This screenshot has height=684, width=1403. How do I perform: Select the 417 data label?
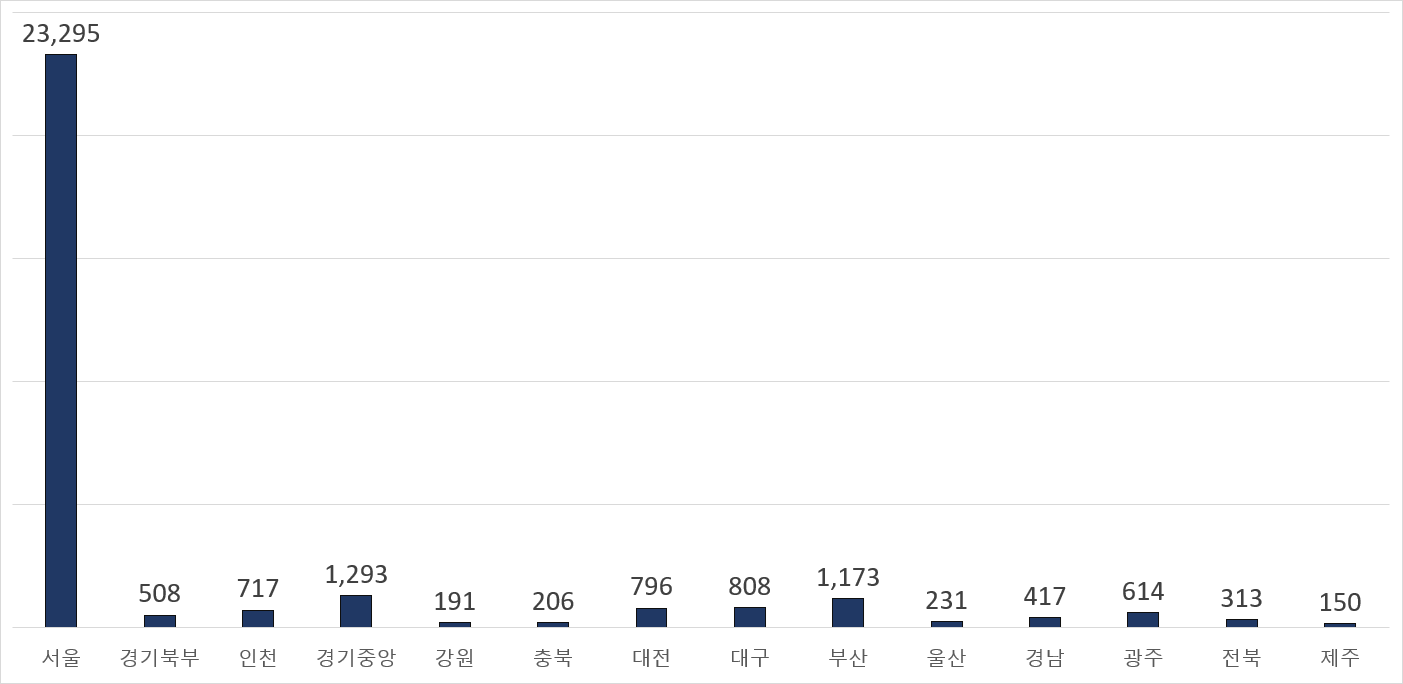point(1044,597)
